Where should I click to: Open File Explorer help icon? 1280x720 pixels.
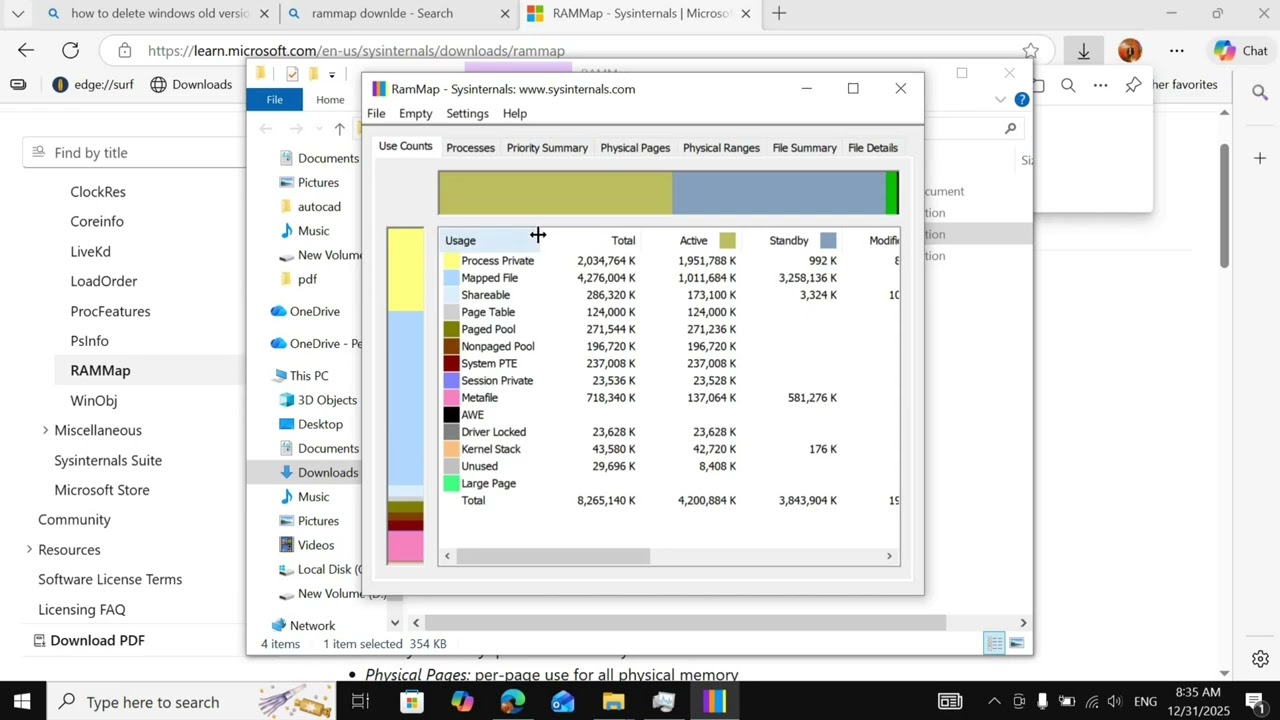pos(1021,100)
